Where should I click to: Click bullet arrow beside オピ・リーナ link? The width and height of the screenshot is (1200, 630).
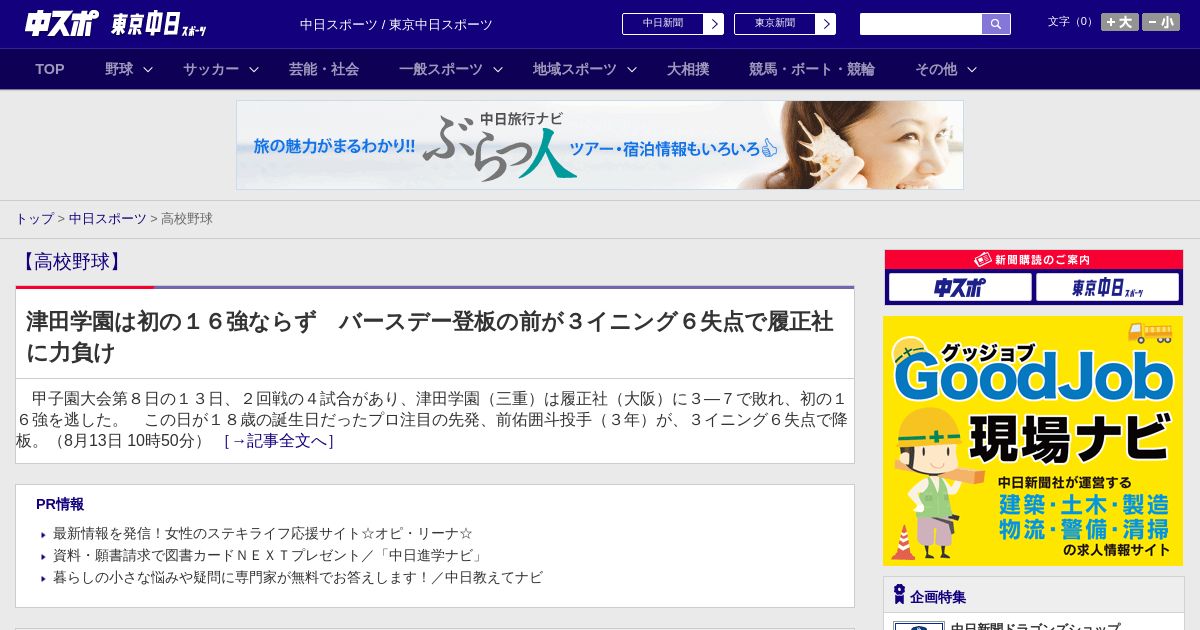(44, 535)
